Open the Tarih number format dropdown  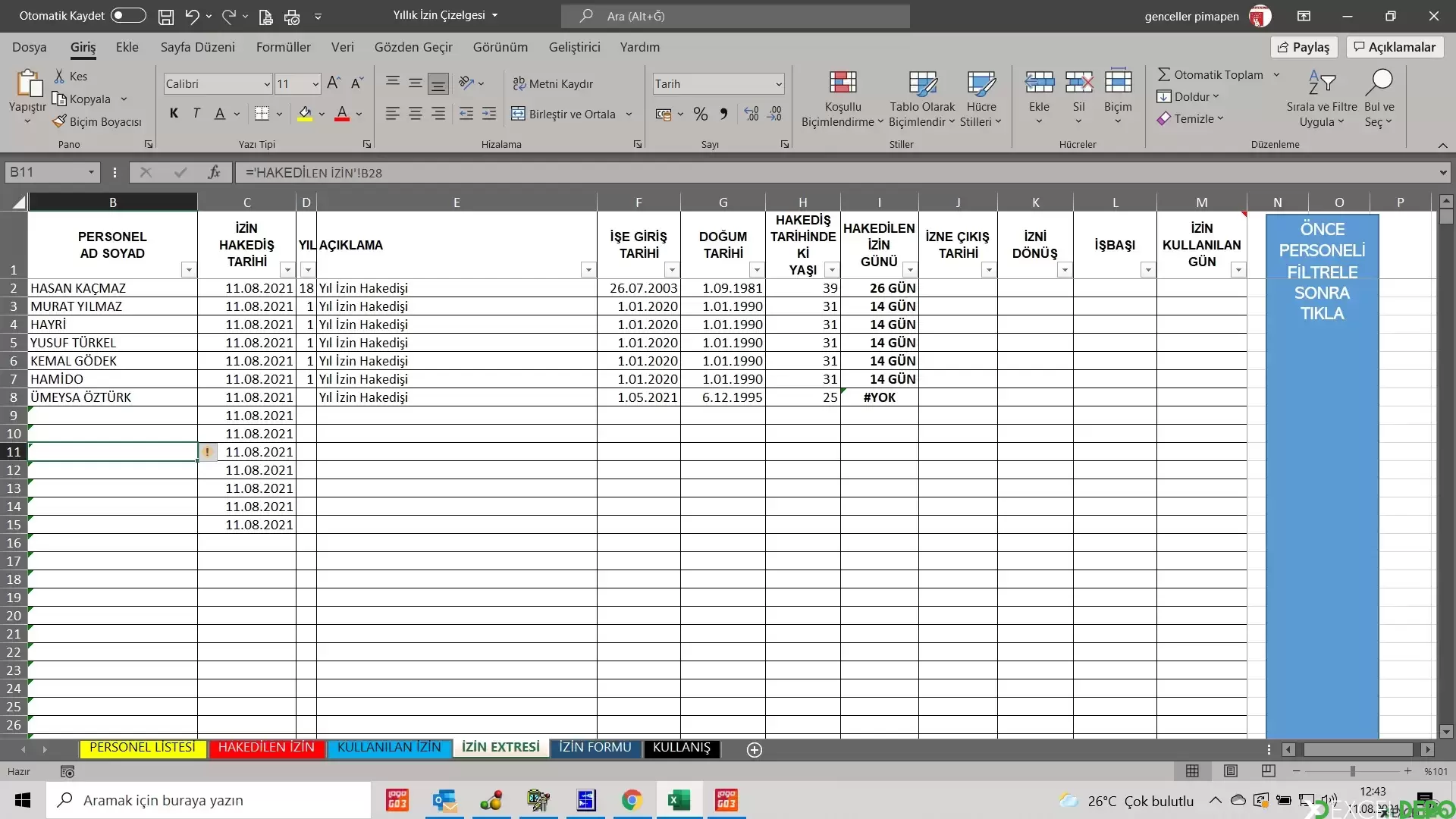pyautogui.click(x=779, y=84)
